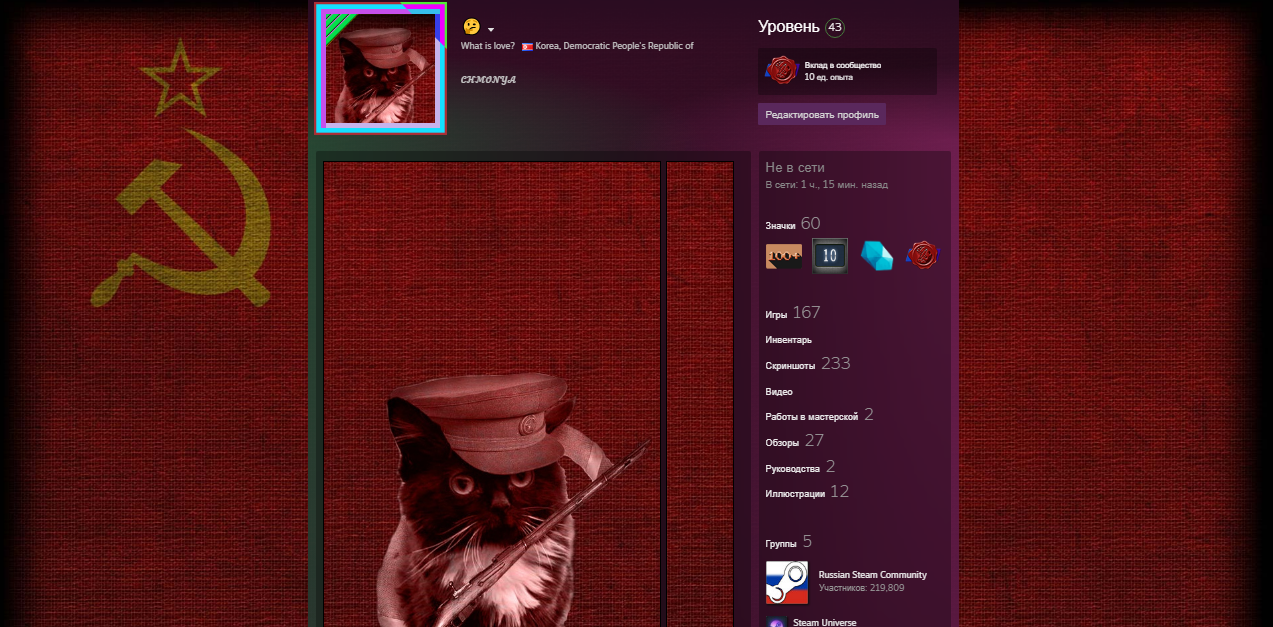The height and width of the screenshot is (627, 1273).
Task: Click the text 'Korea, Democratic People's Republic of'
Action: pos(614,46)
